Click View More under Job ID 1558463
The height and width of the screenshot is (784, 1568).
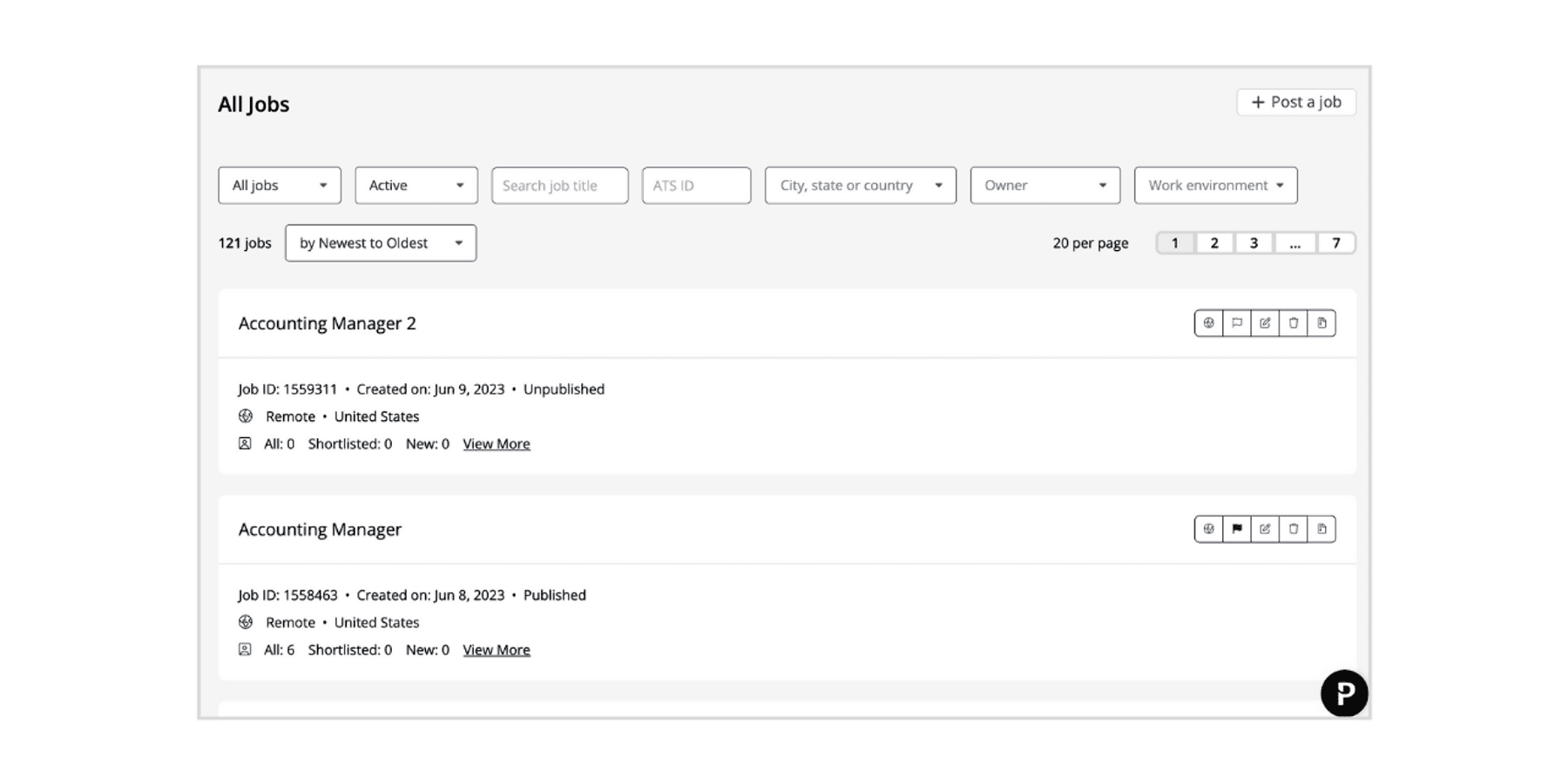point(497,650)
